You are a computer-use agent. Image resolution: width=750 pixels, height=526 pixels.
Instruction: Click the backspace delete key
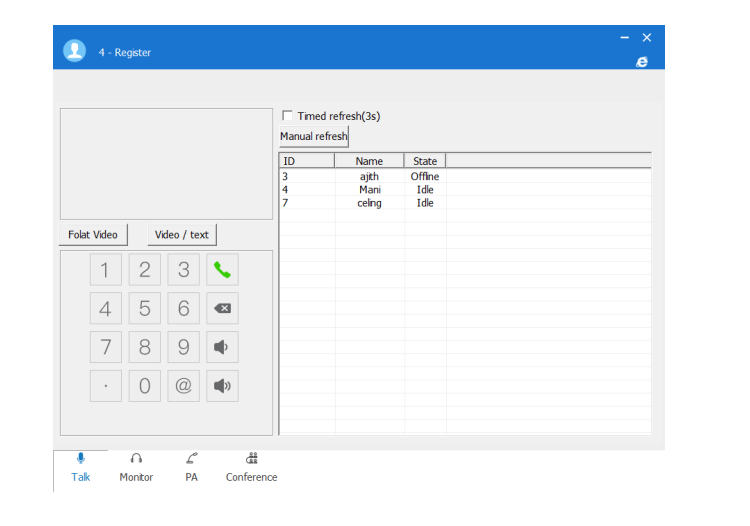[222, 309]
